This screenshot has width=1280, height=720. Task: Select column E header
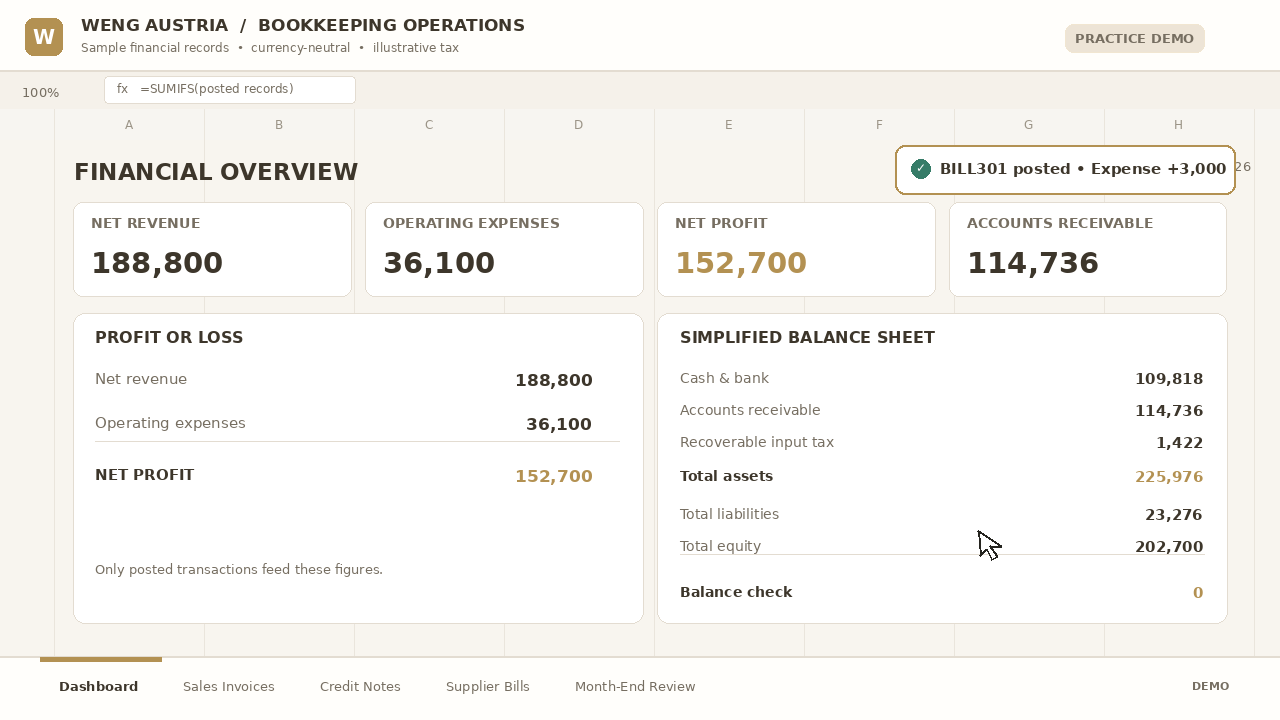click(x=729, y=125)
